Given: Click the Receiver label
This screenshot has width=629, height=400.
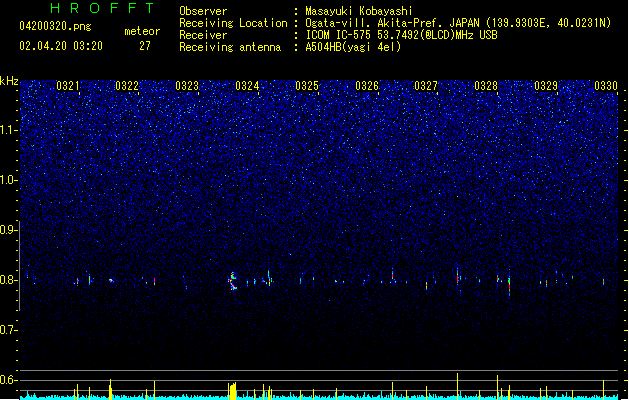Looking at the screenshot, I should [x=203, y=35].
